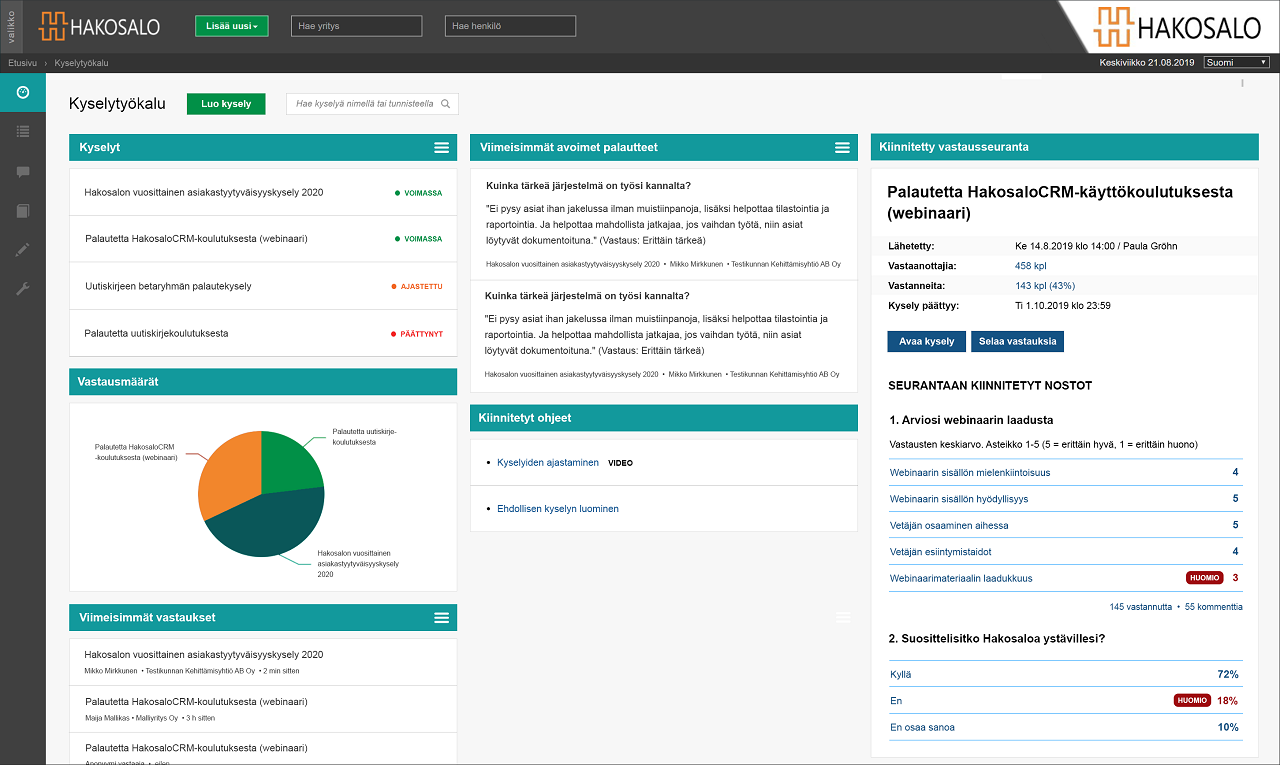Click the HUOMIO badge on the 'En' row
1280x765 pixels.
(x=1192, y=701)
